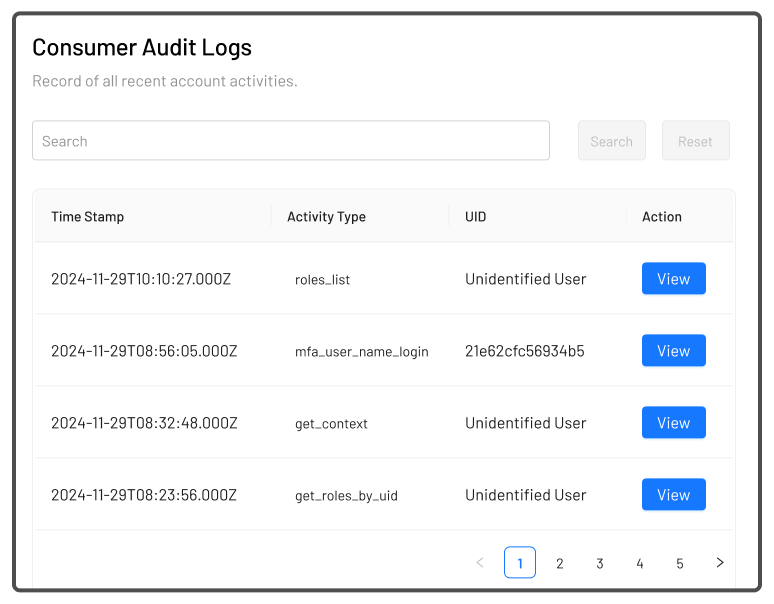This screenshot has height=604, width=774.
Task: Click the Action column header
Action: point(662,217)
